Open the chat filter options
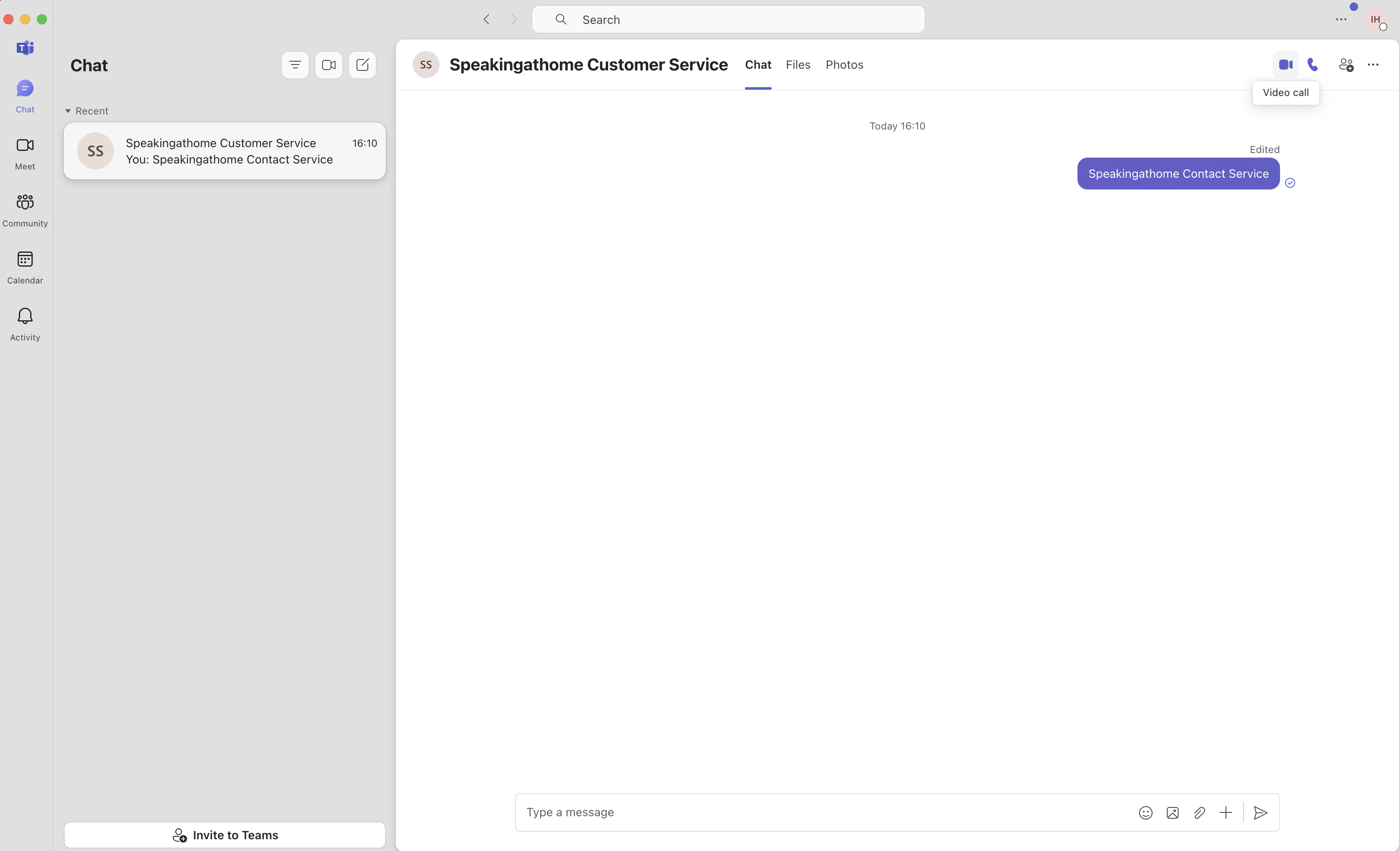The image size is (1400, 851). click(x=295, y=64)
